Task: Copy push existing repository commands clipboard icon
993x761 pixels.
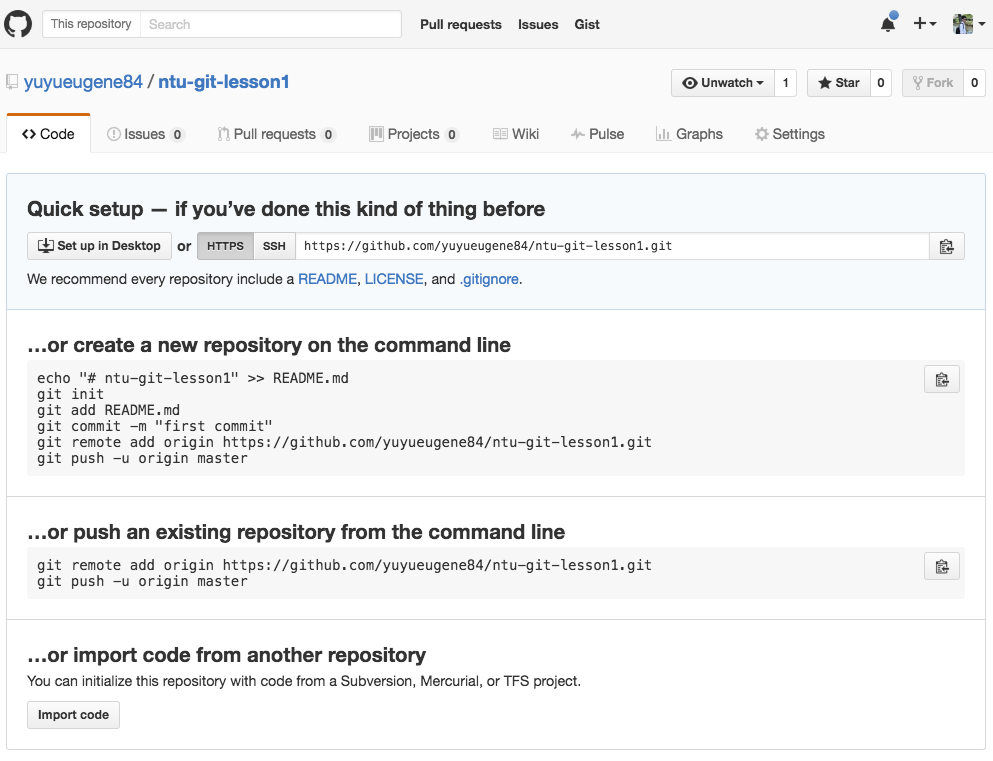Action: click(x=942, y=566)
